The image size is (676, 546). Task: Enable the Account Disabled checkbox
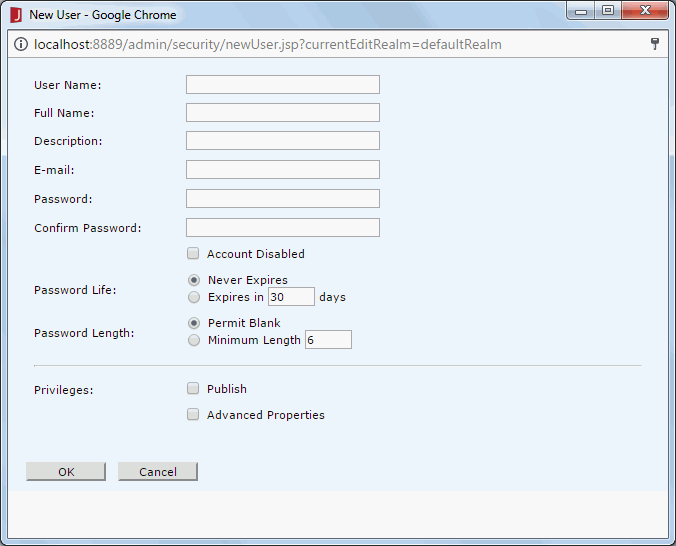[x=193, y=253]
